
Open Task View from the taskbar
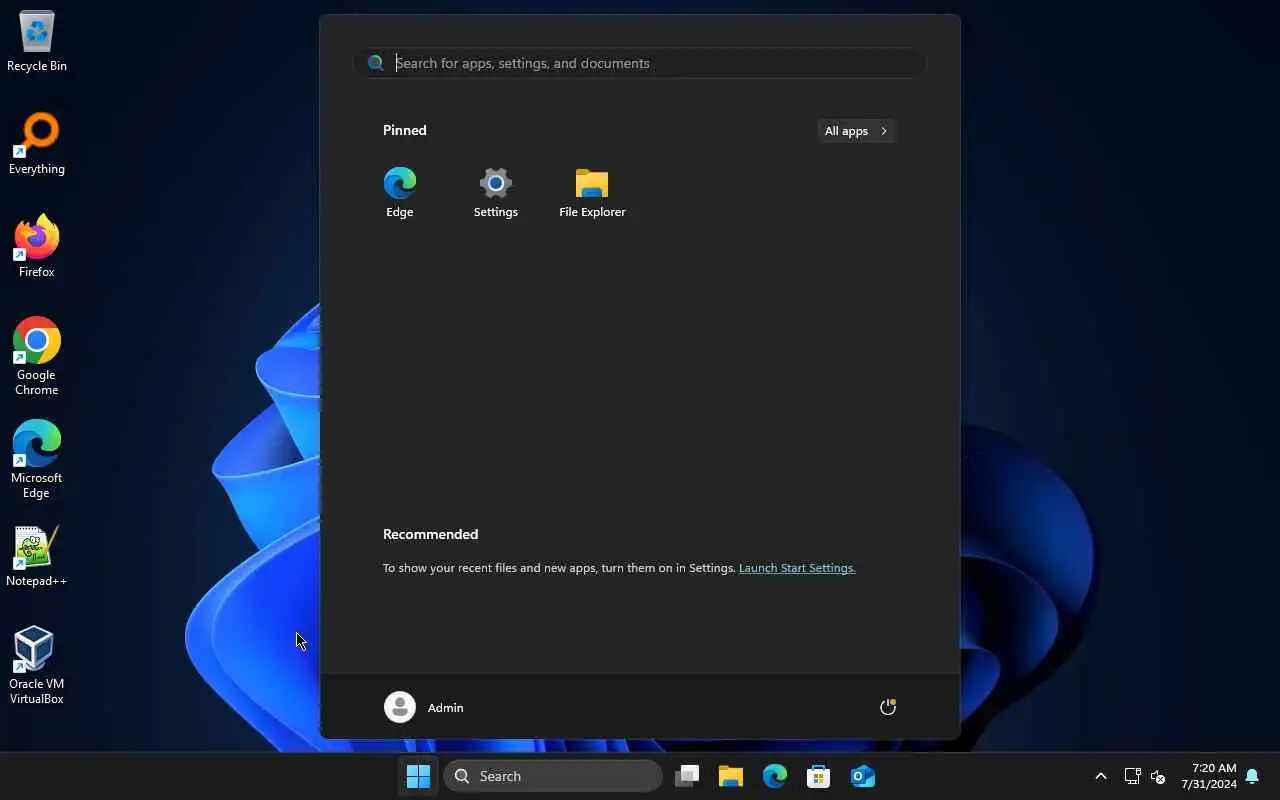click(x=687, y=776)
